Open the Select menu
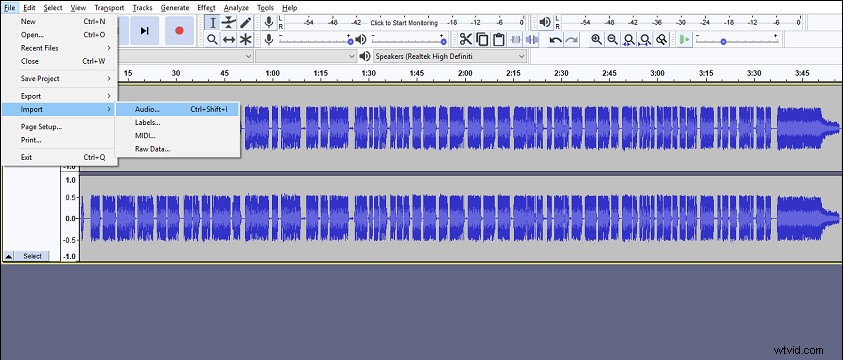This screenshot has height=360, width=843. [x=53, y=8]
